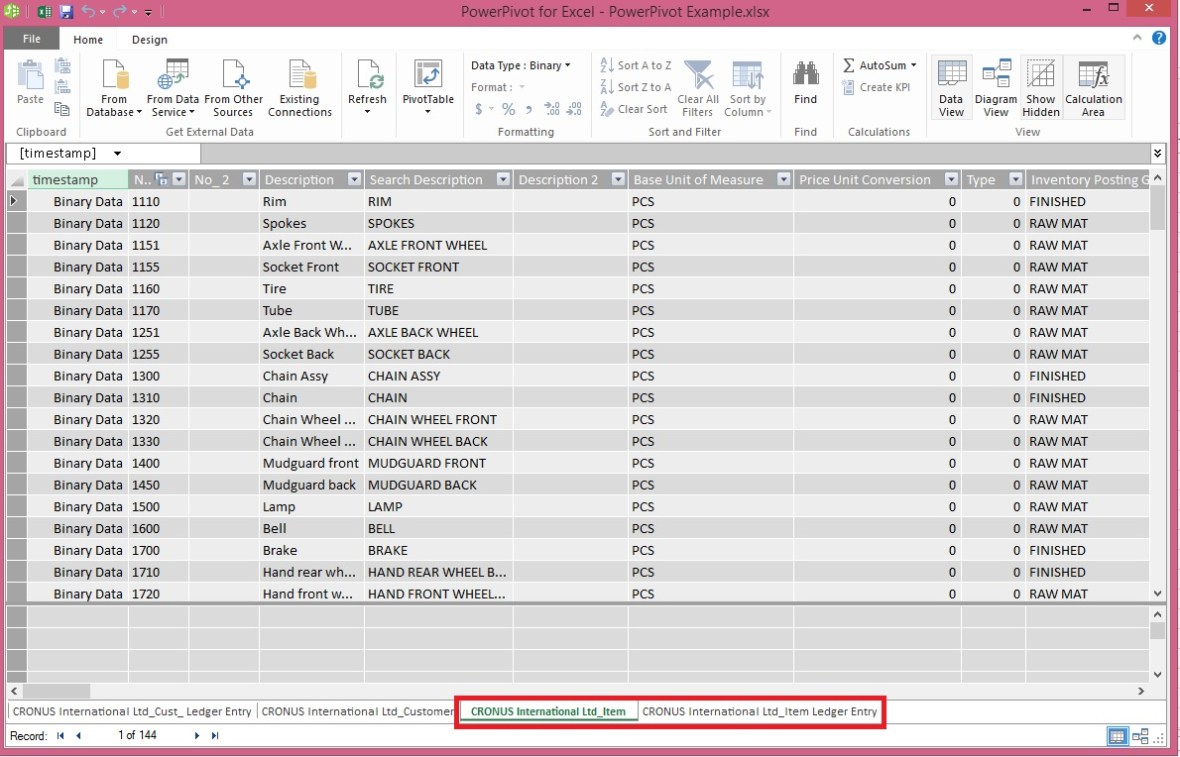Image resolution: width=1180 pixels, height=757 pixels.
Task: Open the Calculation Area
Action: 1093,87
